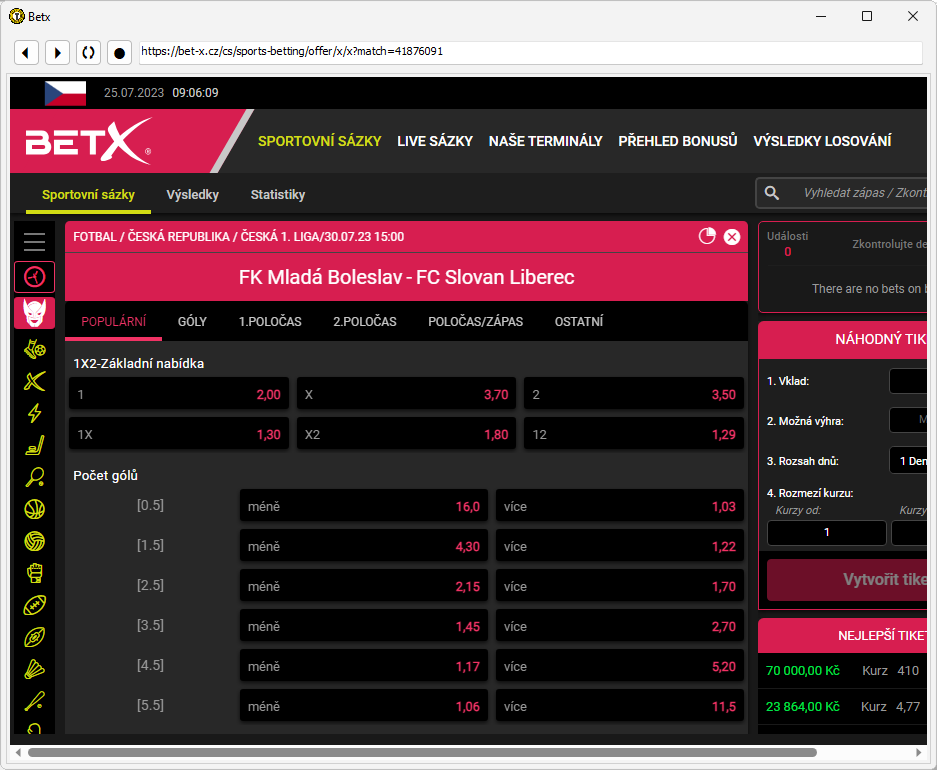Click the yellow X icon in the sidebar
The height and width of the screenshot is (770, 937).
pyautogui.click(x=35, y=381)
